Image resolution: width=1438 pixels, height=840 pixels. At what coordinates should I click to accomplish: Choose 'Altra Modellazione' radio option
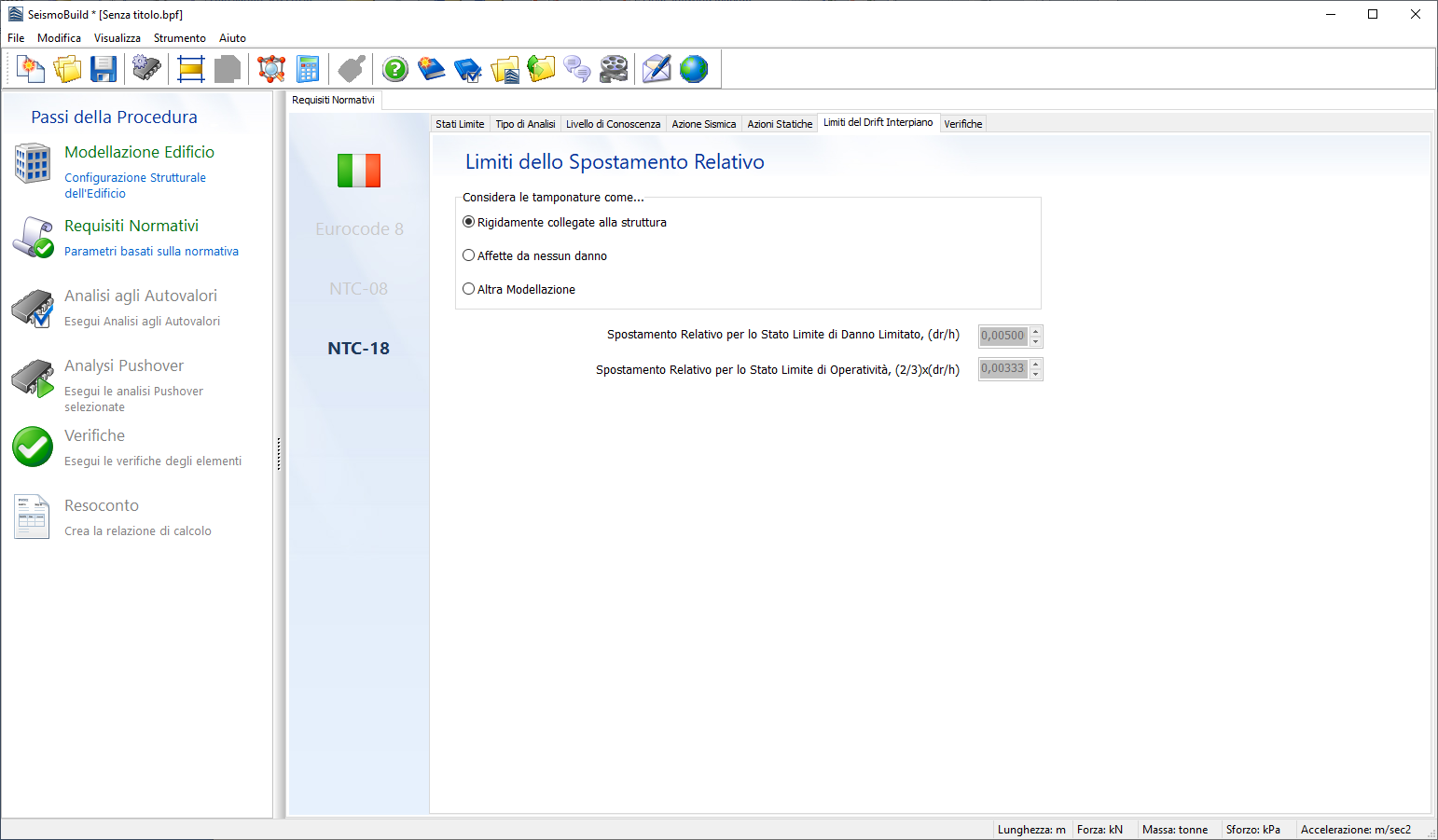coord(469,289)
